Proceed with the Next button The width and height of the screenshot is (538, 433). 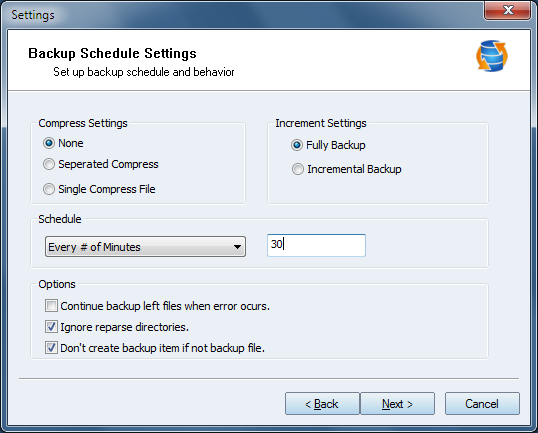[x=397, y=404]
